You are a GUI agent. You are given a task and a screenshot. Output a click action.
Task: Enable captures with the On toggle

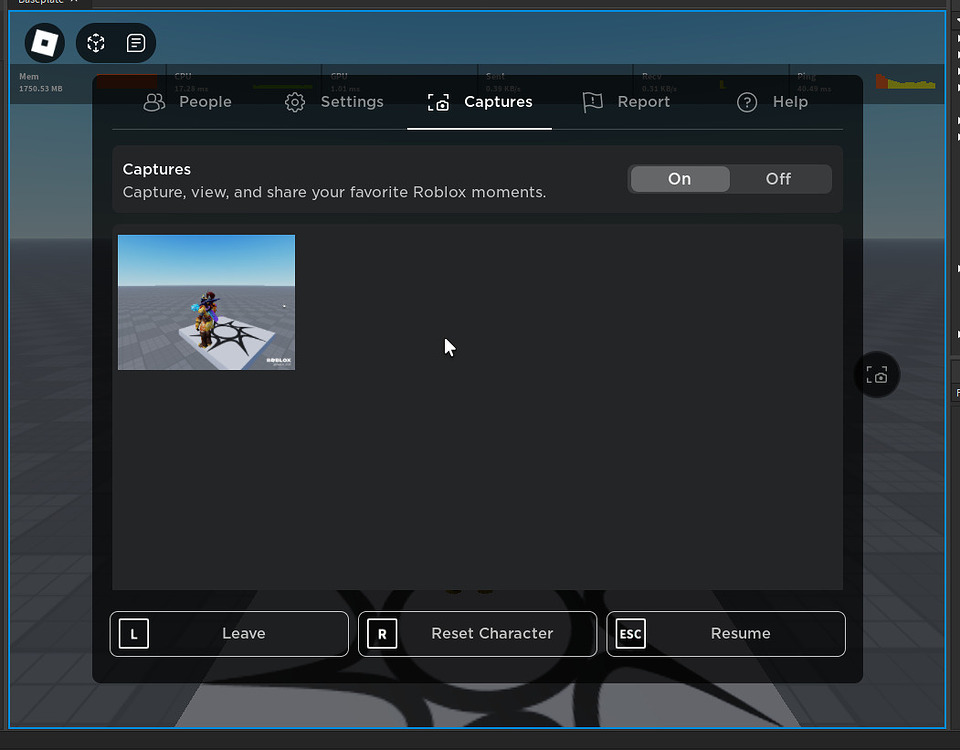tap(679, 178)
